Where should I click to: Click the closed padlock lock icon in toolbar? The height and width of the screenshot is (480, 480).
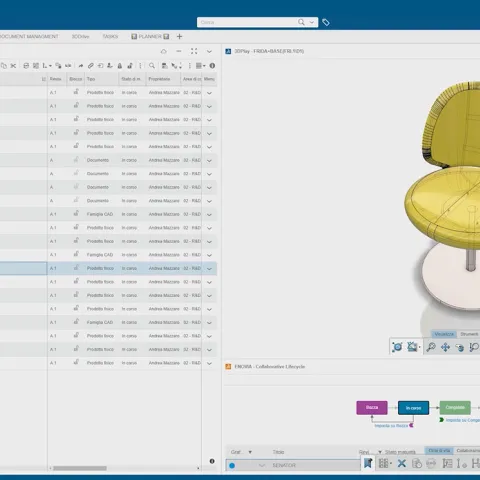[120, 66]
